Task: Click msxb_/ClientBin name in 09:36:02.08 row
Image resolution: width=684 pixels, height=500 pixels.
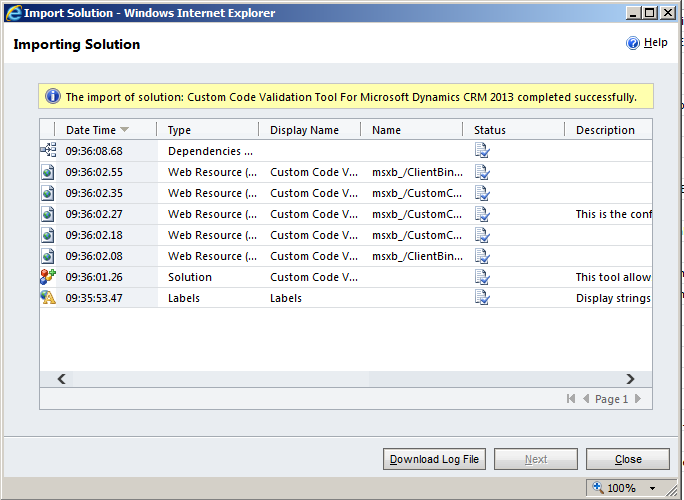Action: 417,256
